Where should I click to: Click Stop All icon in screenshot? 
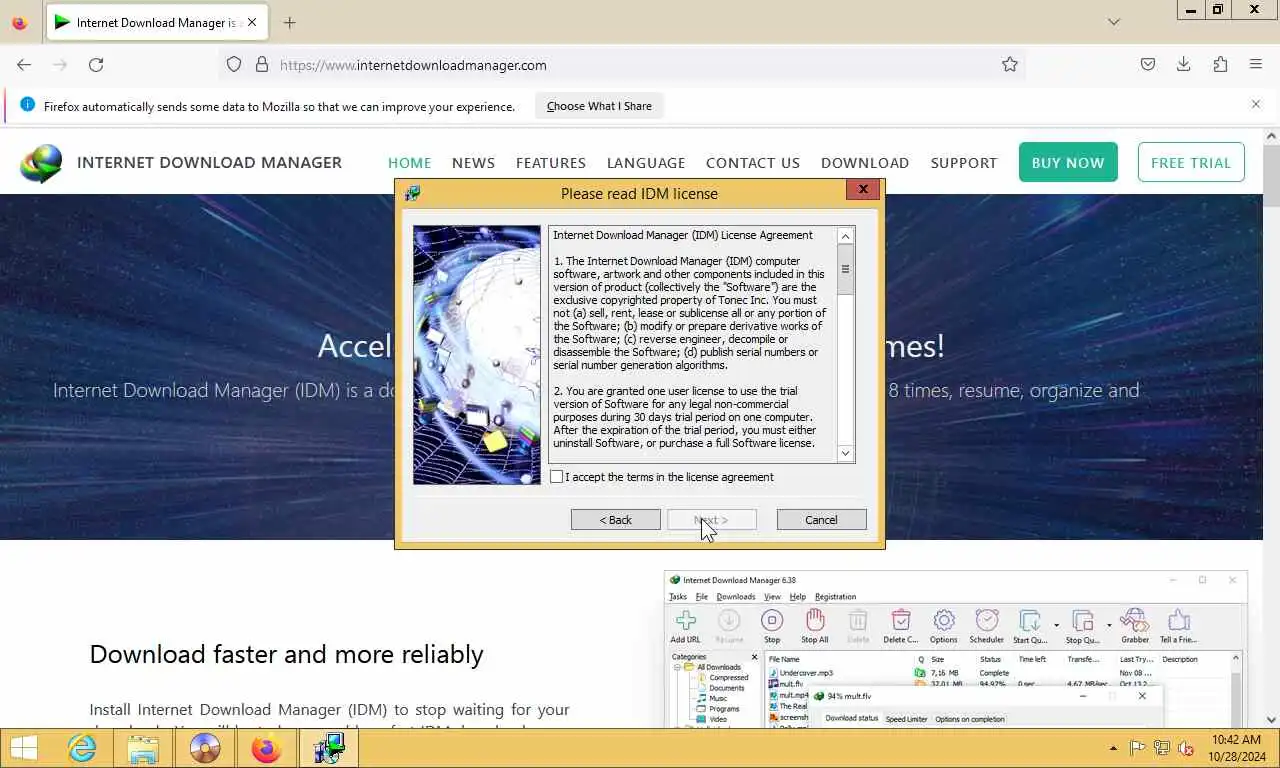pos(815,627)
